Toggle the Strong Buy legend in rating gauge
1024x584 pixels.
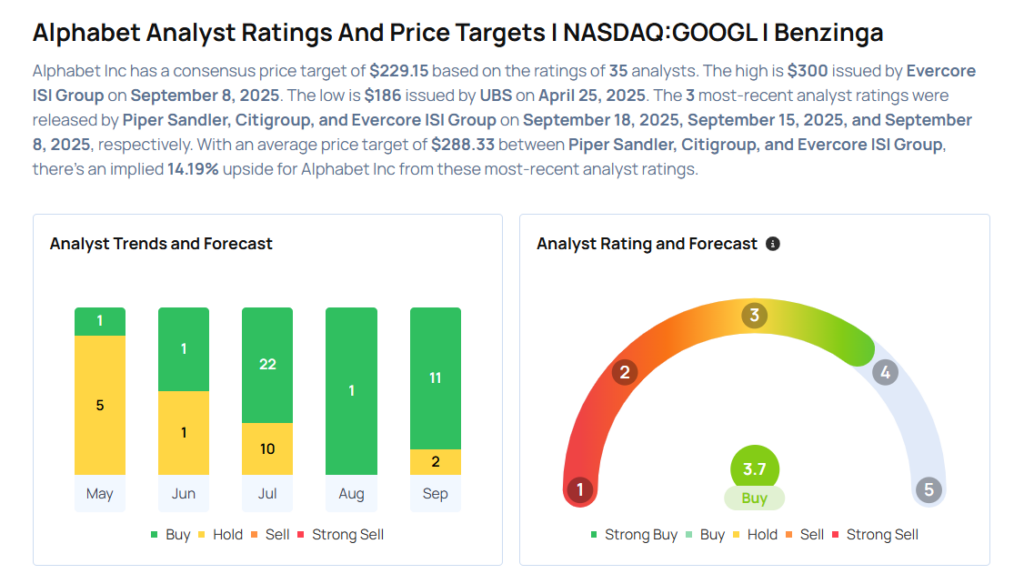(x=633, y=535)
